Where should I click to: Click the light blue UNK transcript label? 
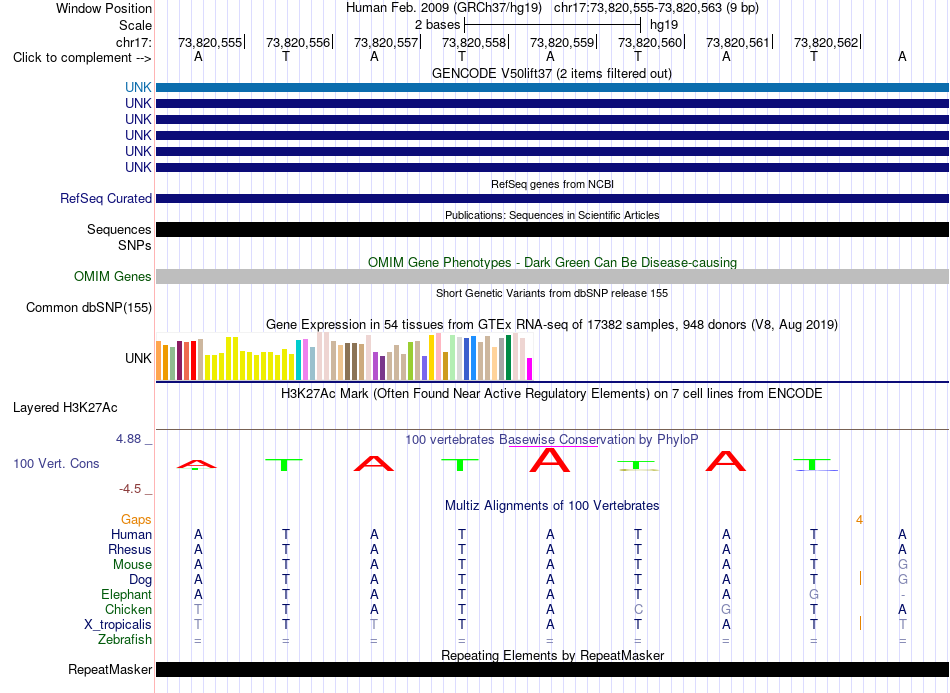coord(138,87)
